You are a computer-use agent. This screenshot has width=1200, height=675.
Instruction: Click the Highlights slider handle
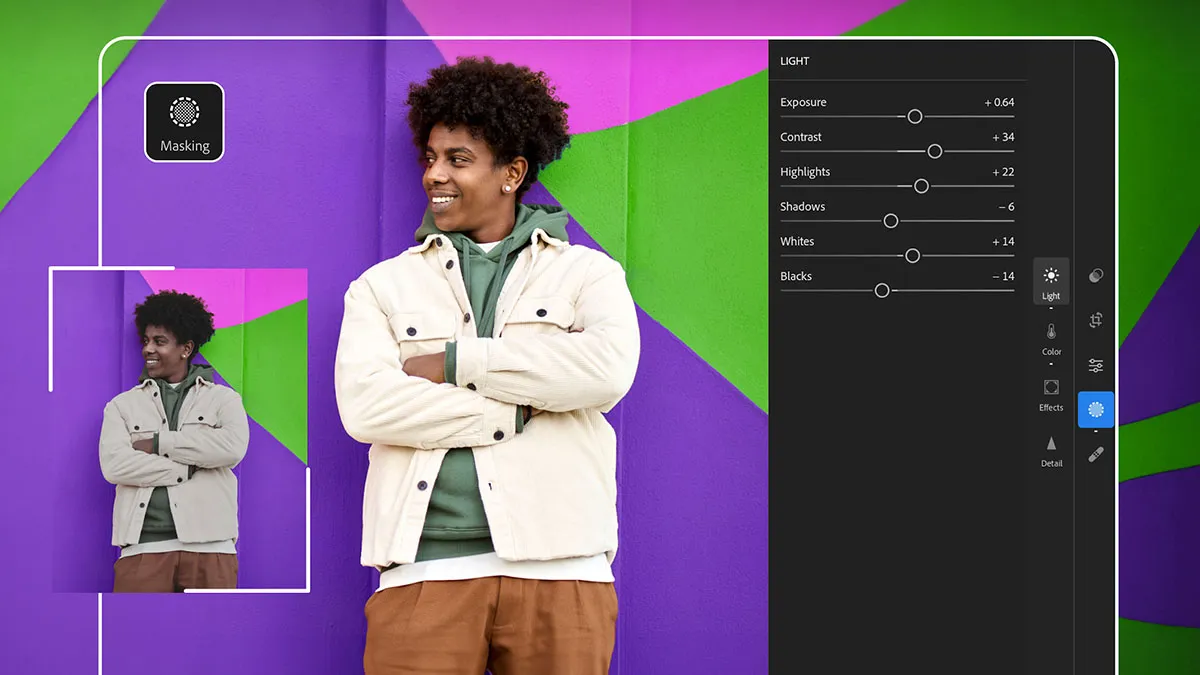point(921,186)
